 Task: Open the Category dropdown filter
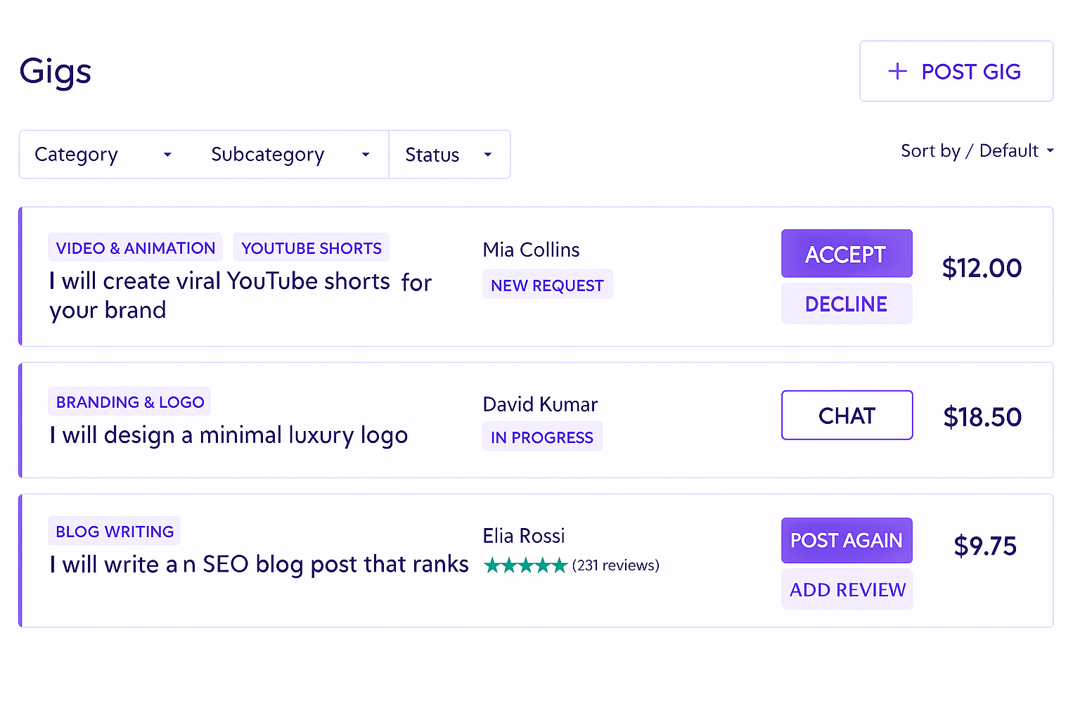tap(104, 155)
